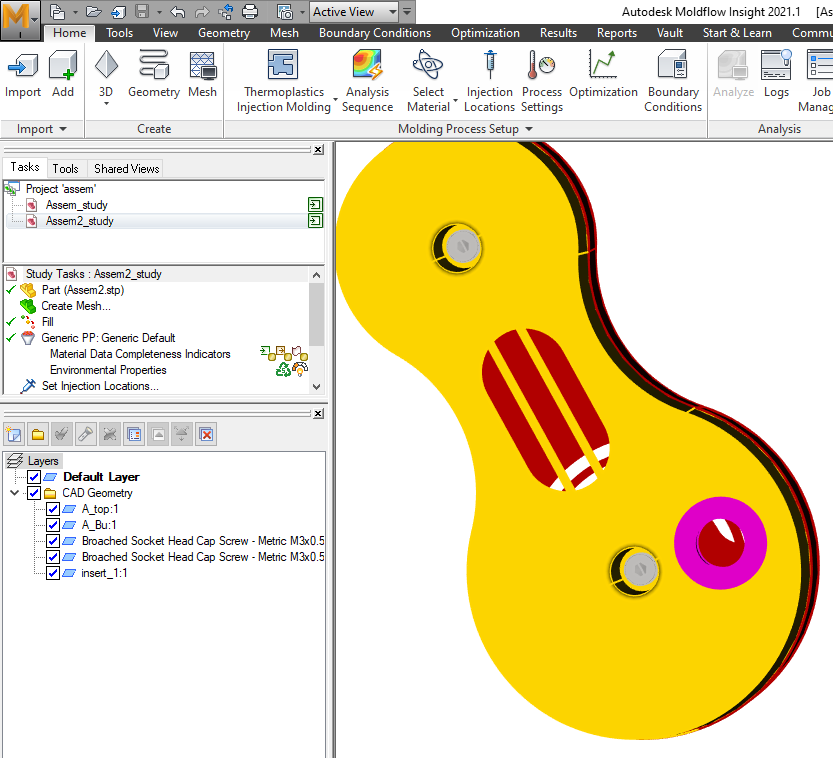Click the flashlight icon in the Layers toolbar
This screenshot has width=833, height=758.
pos(86,435)
